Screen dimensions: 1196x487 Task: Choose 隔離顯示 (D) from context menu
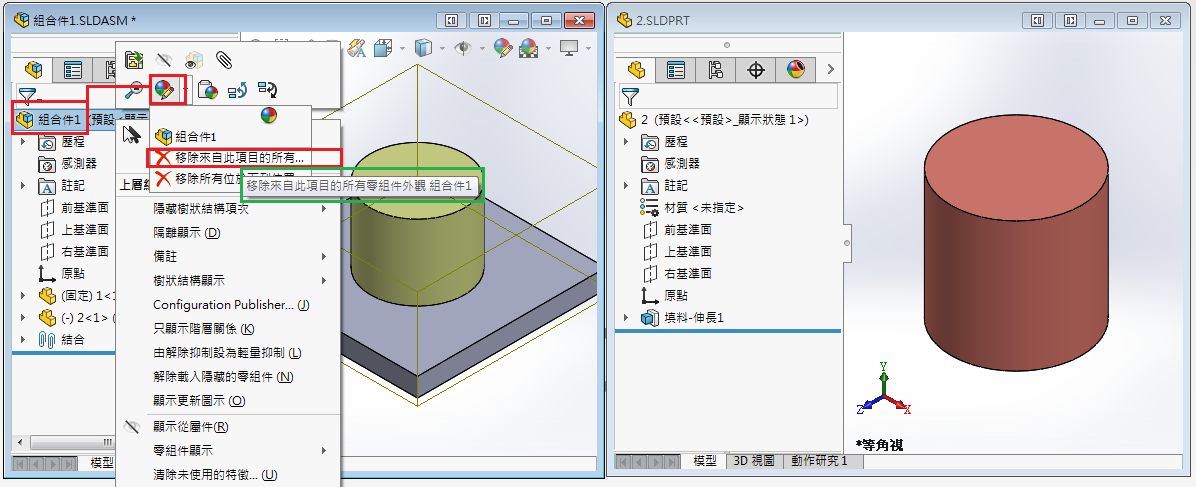point(227,232)
